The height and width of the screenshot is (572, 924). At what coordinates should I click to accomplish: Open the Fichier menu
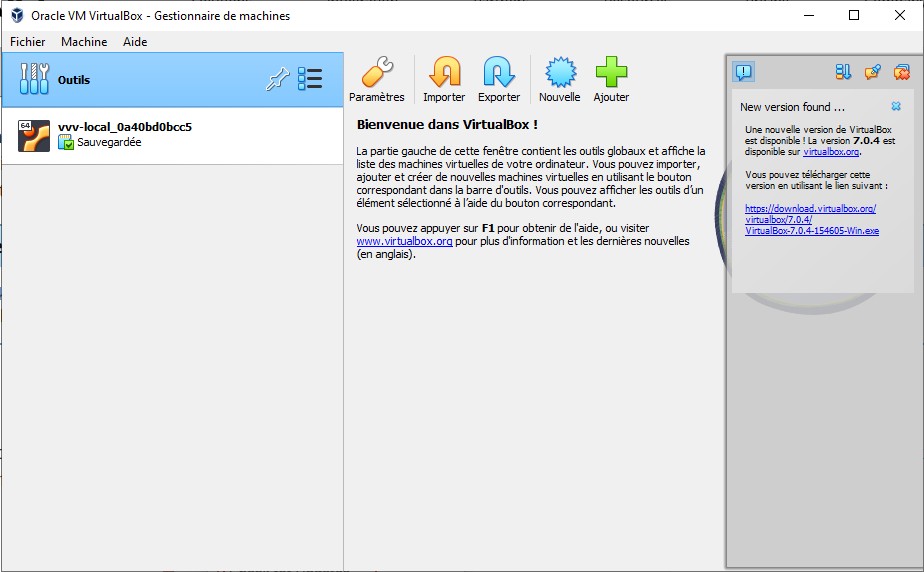pos(28,42)
